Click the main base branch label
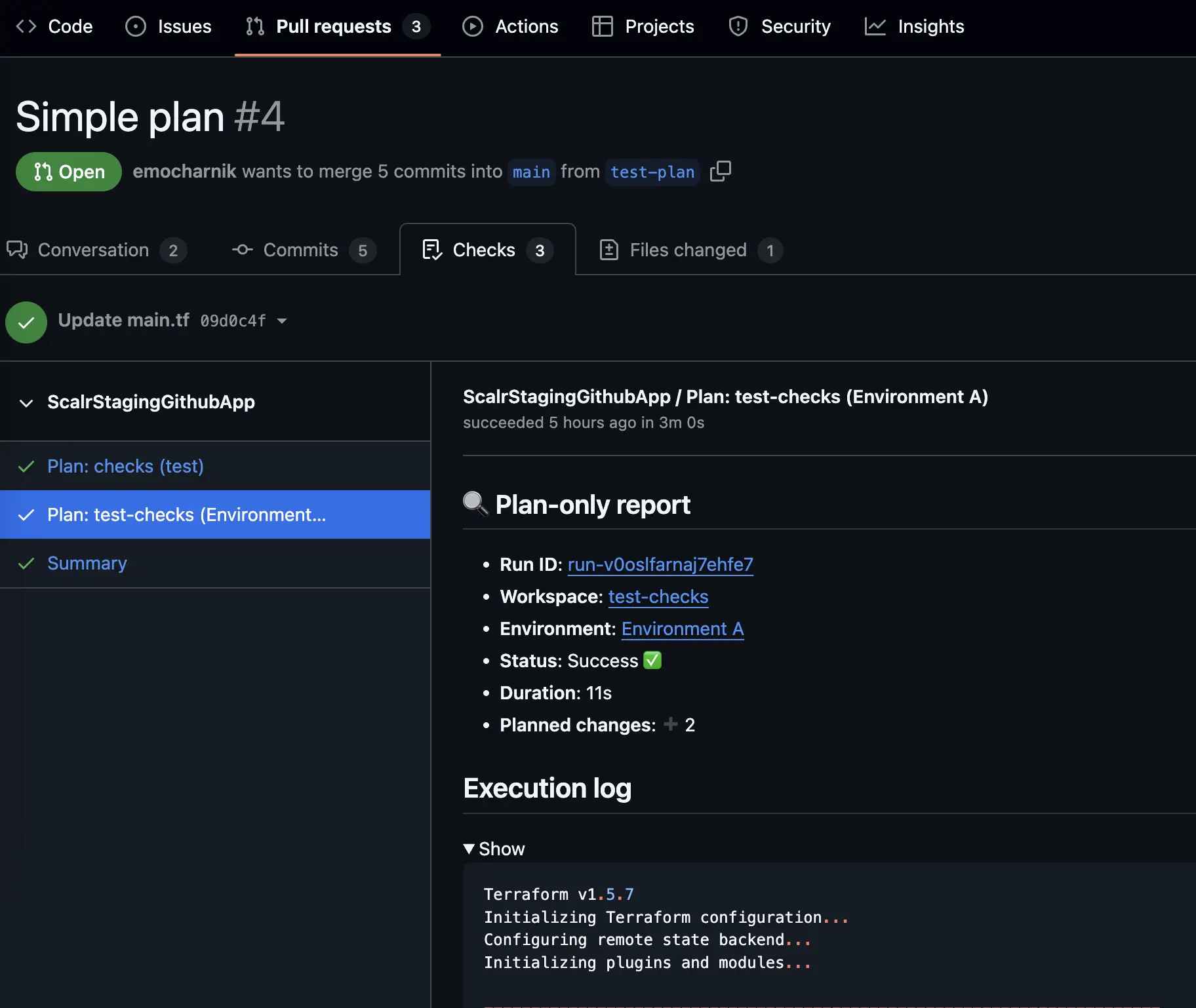The height and width of the screenshot is (1008, 1196). point(531,172)
